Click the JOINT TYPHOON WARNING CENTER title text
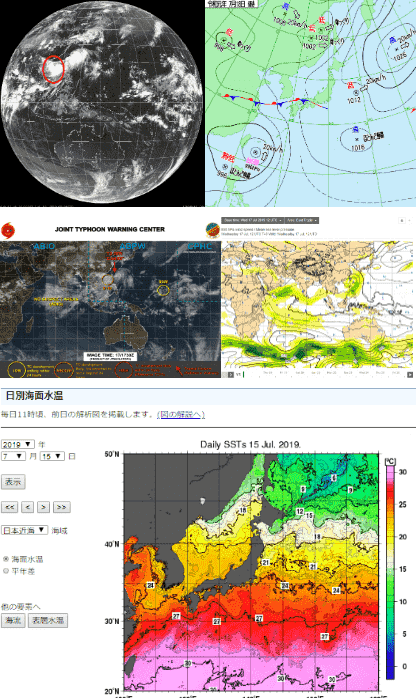 (x=110, y=229)
